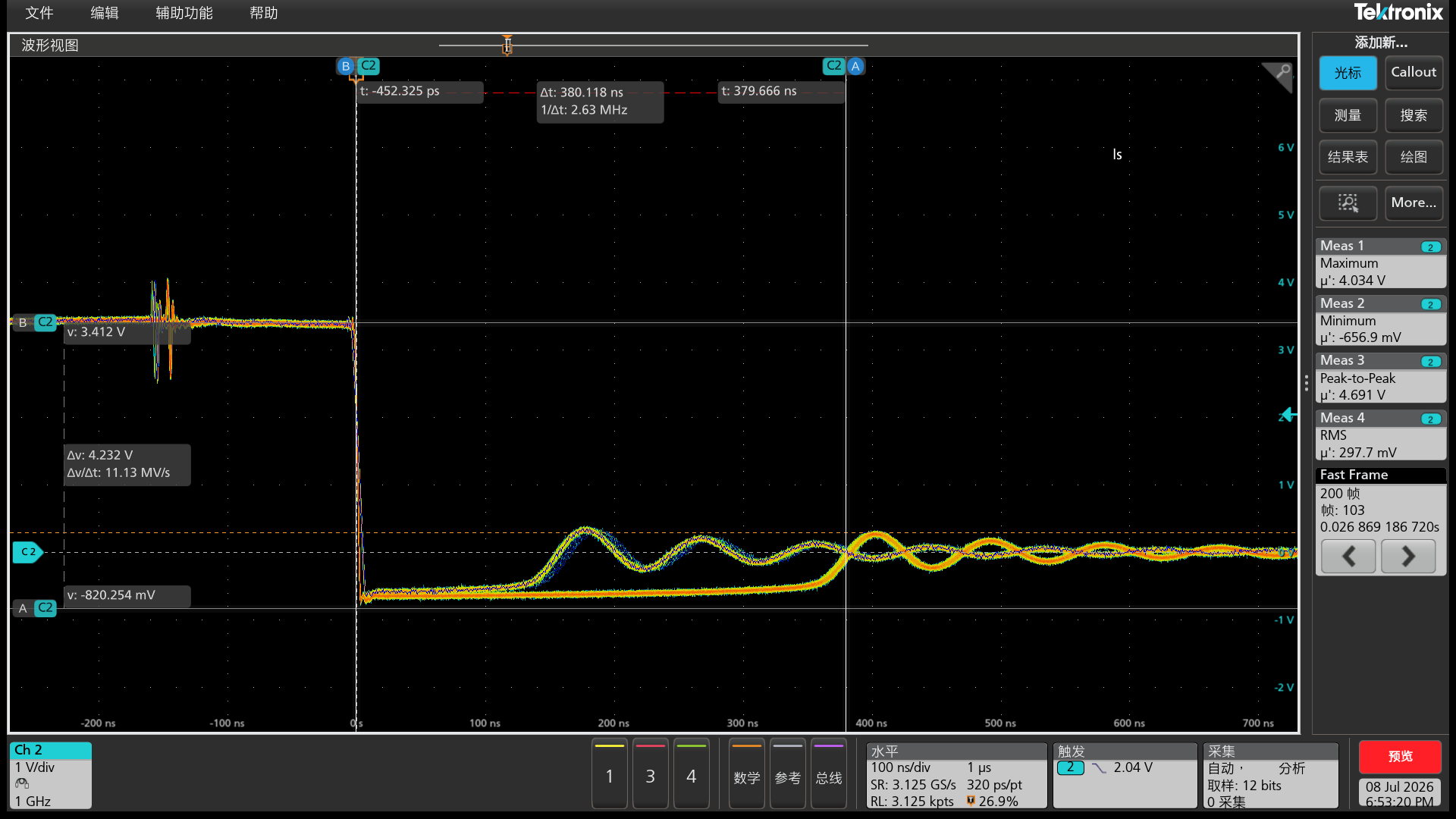Click the 波形视图 title
1456x819 pixels.
click(x=50, y=45)
